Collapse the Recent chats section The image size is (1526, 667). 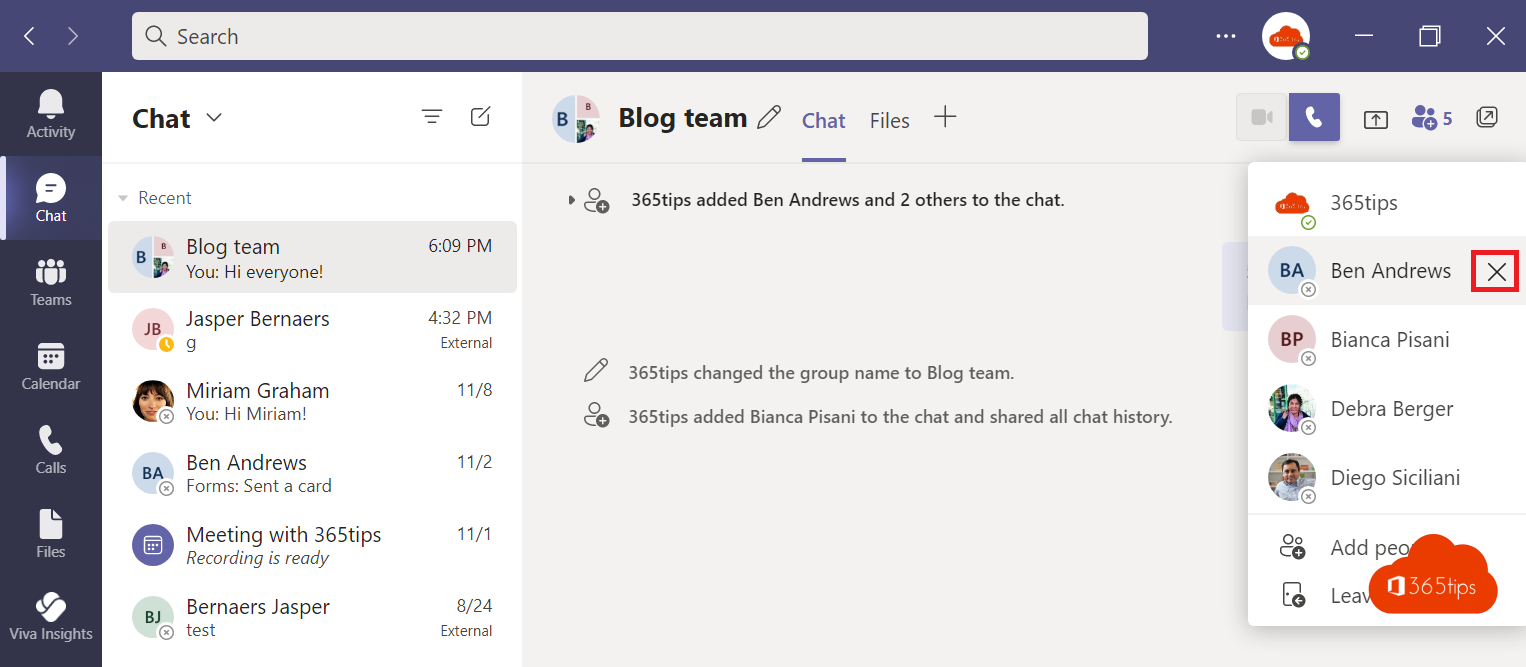tap(123, 197)
